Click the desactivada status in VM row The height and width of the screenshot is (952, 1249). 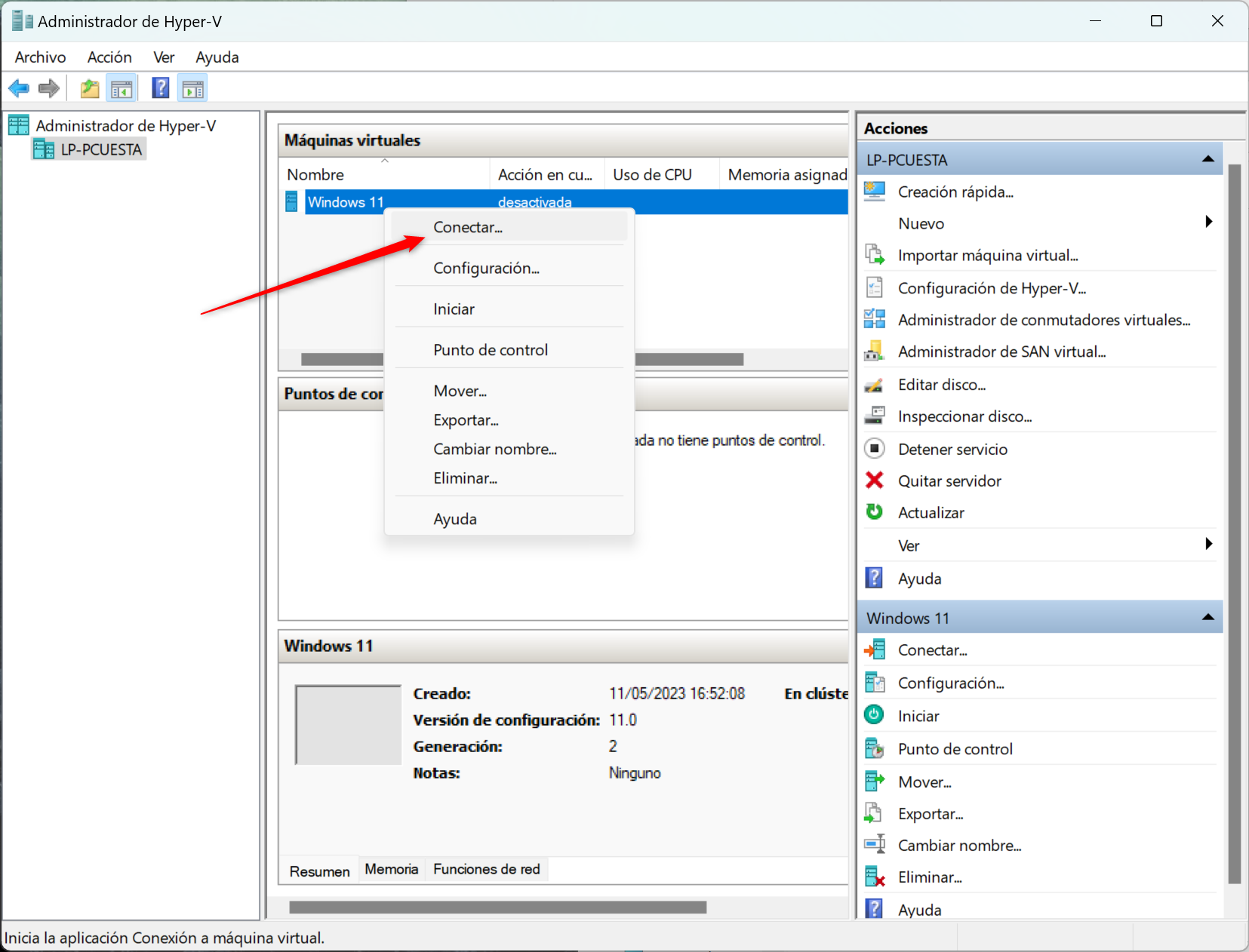(x=534, y=202)
